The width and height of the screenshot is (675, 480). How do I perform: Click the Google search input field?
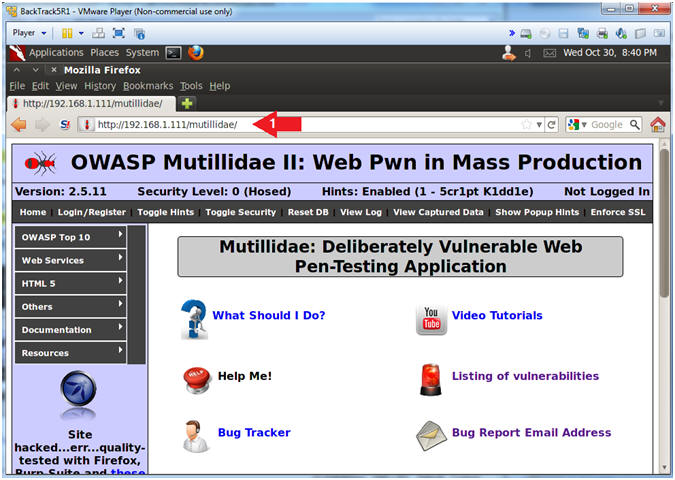coord(607,124)
